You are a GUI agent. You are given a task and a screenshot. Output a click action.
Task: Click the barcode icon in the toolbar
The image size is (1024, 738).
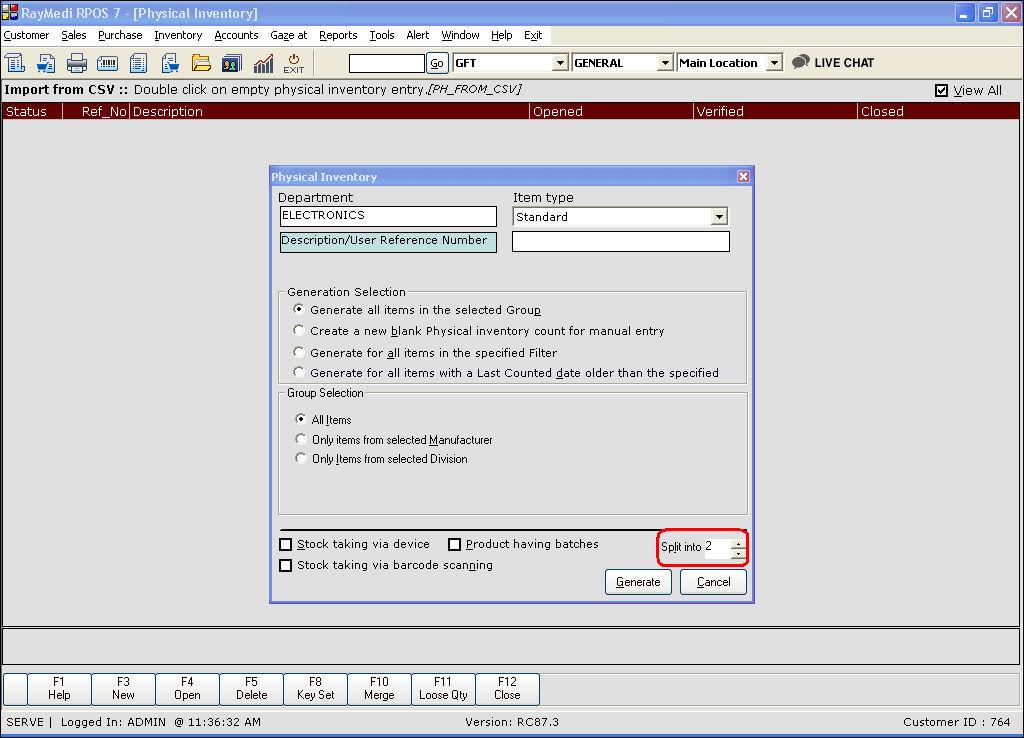107,63
